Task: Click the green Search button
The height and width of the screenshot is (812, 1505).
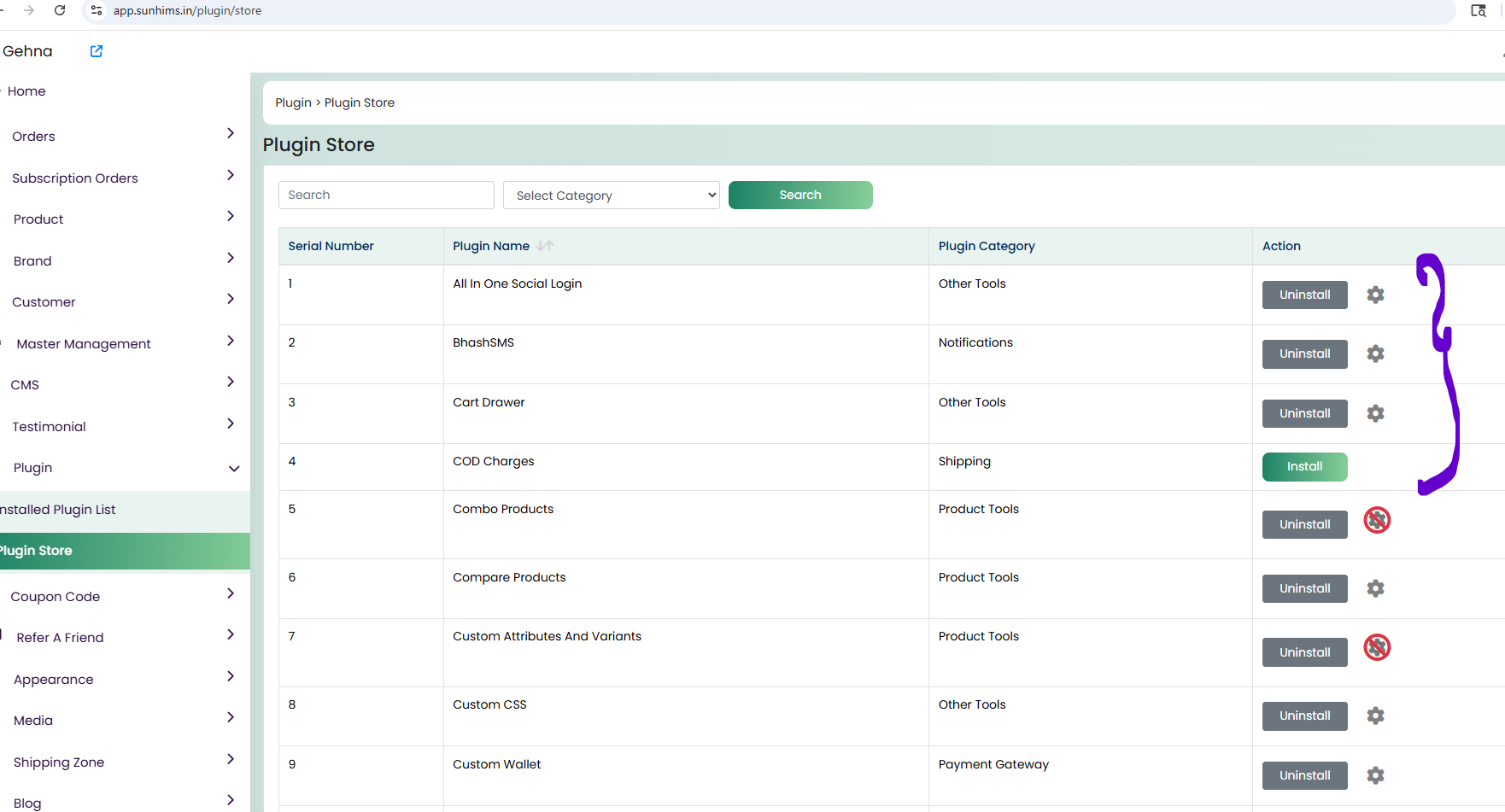Action: click(x=800, y=195)
